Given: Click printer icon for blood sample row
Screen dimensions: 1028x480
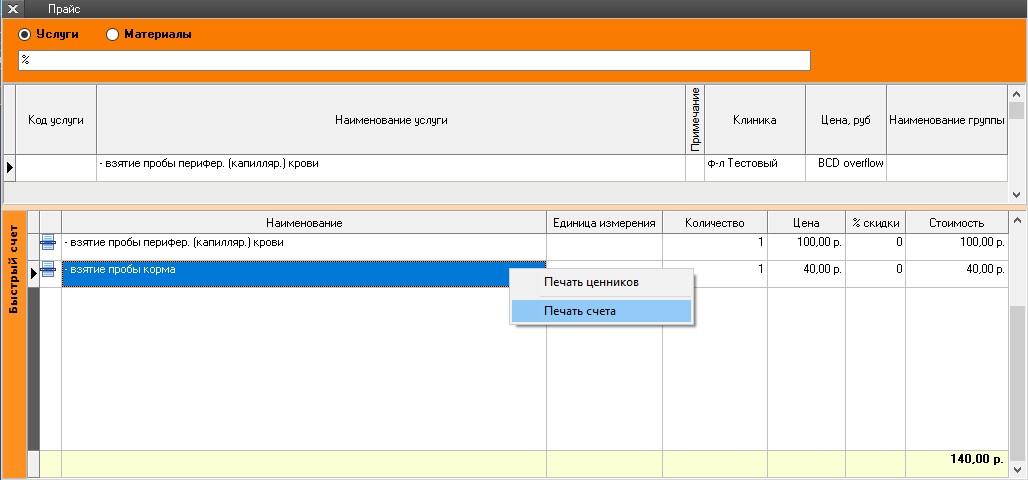Looking at the screenshot, I should (x=48, y=243).
